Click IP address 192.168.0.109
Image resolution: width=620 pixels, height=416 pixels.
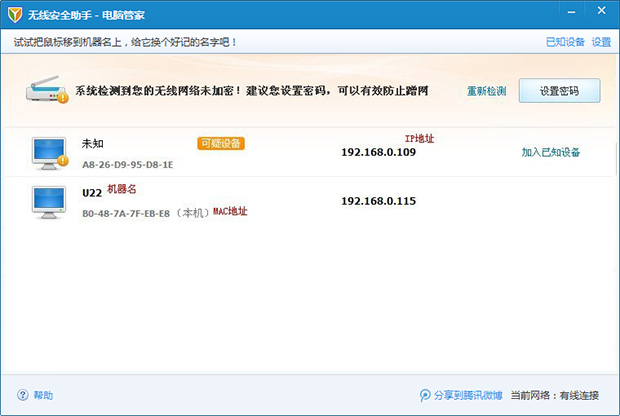coord(378,153)
